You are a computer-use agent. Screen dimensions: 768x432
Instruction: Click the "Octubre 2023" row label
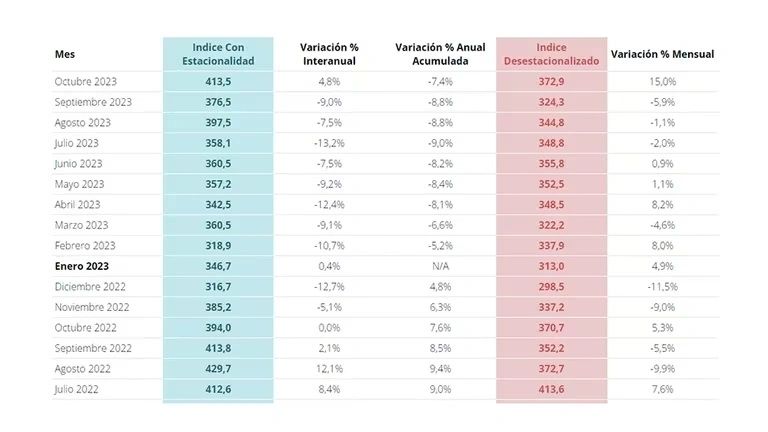click(85, 81)
